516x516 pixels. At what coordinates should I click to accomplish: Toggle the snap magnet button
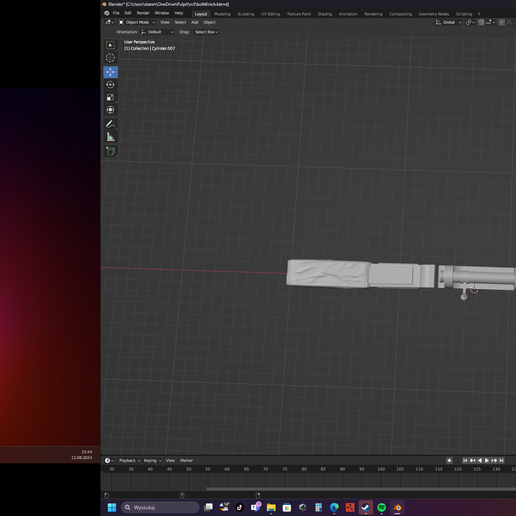481,22
